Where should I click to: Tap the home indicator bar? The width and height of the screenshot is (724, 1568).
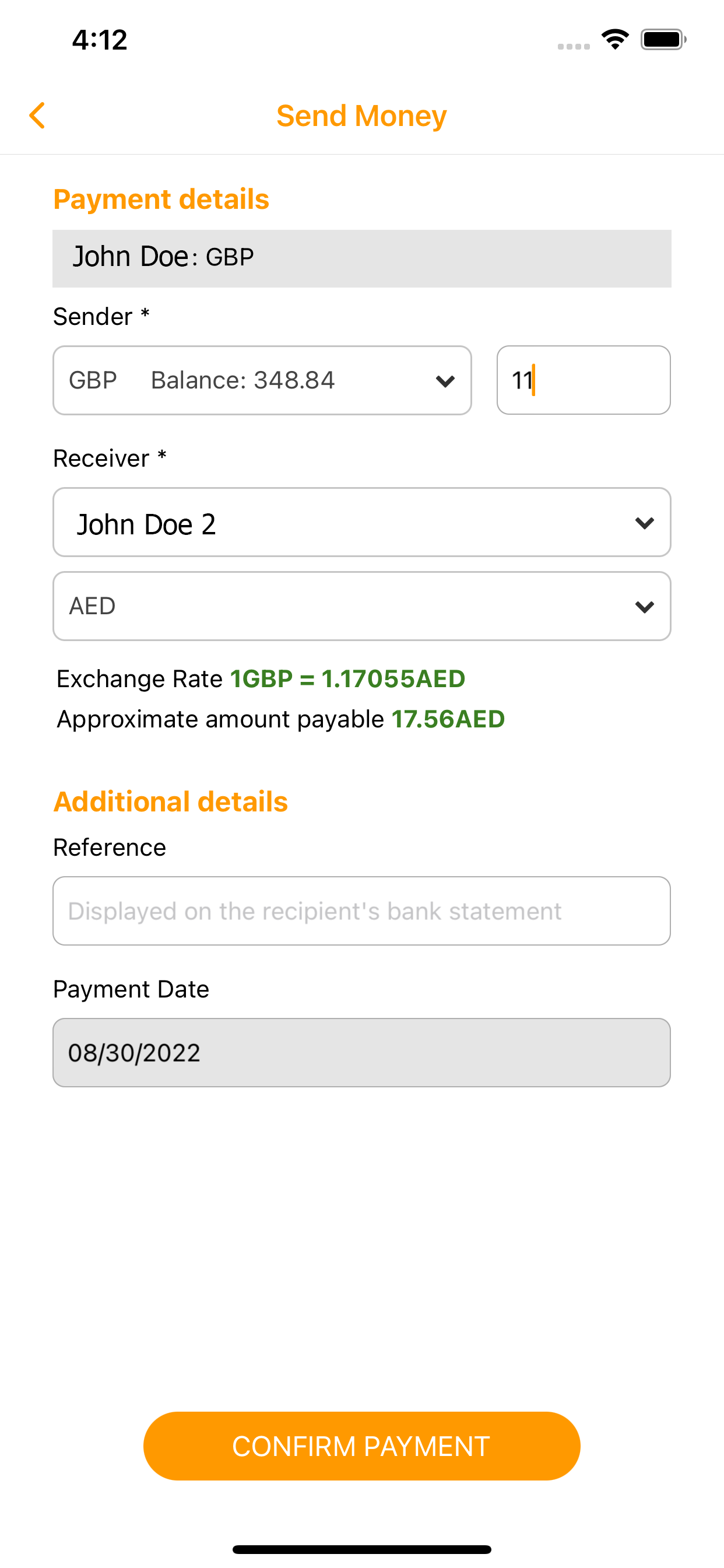361,1549
